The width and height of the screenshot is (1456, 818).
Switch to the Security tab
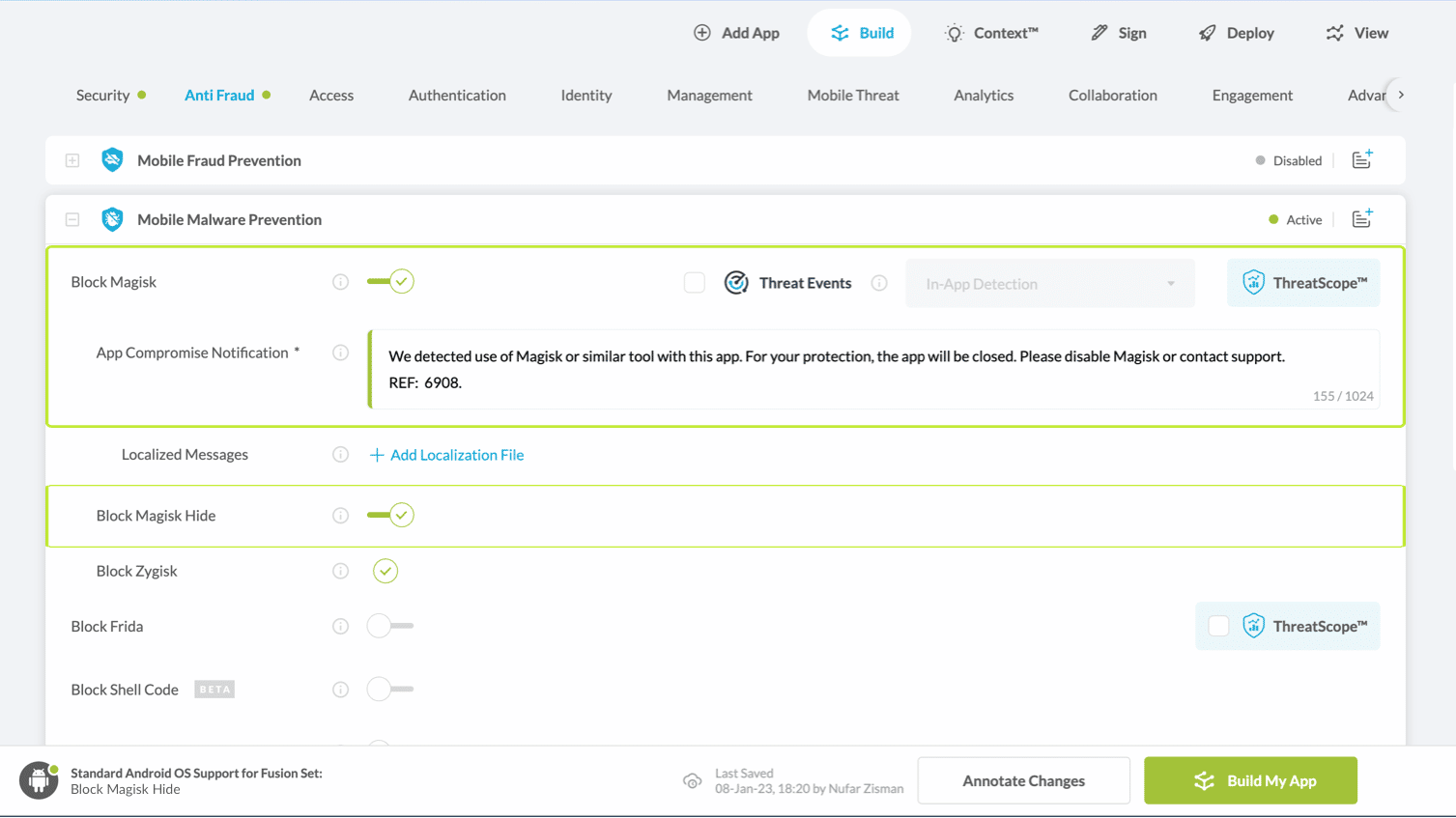[102, 96]
